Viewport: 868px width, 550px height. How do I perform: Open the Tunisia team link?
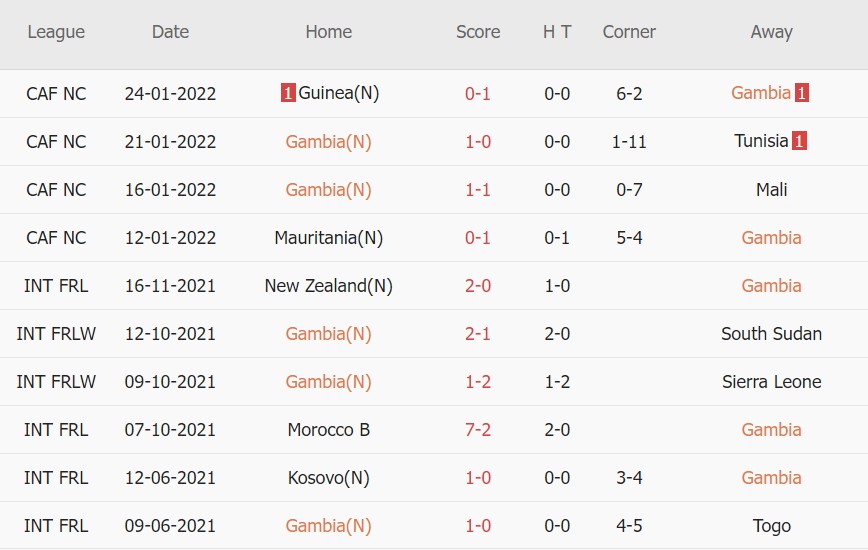pos(761,142)
